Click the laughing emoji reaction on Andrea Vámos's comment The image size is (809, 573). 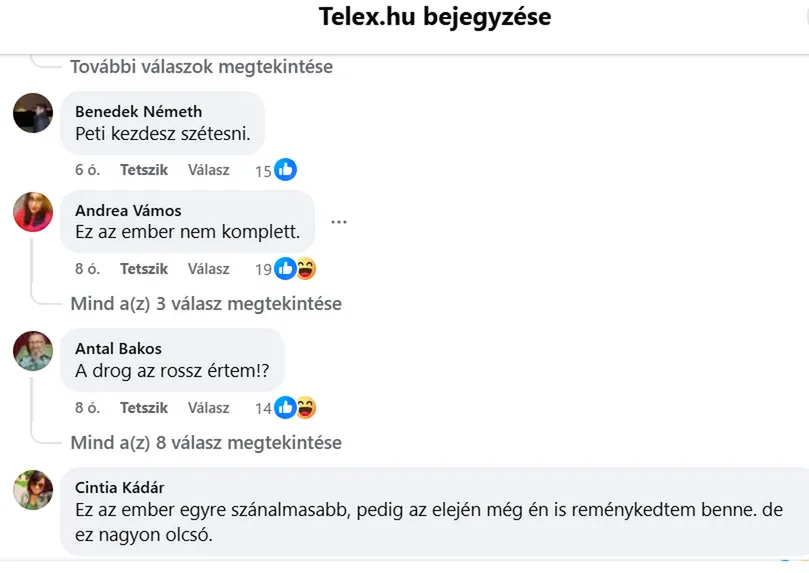tap(305, 269)
